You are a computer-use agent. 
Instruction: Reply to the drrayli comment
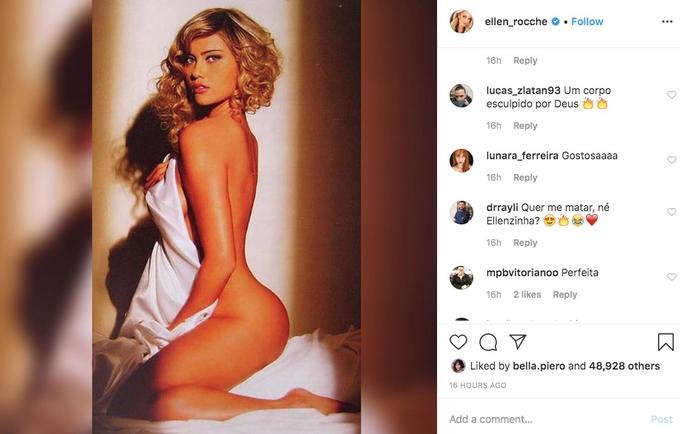click(x=525, y=243)
